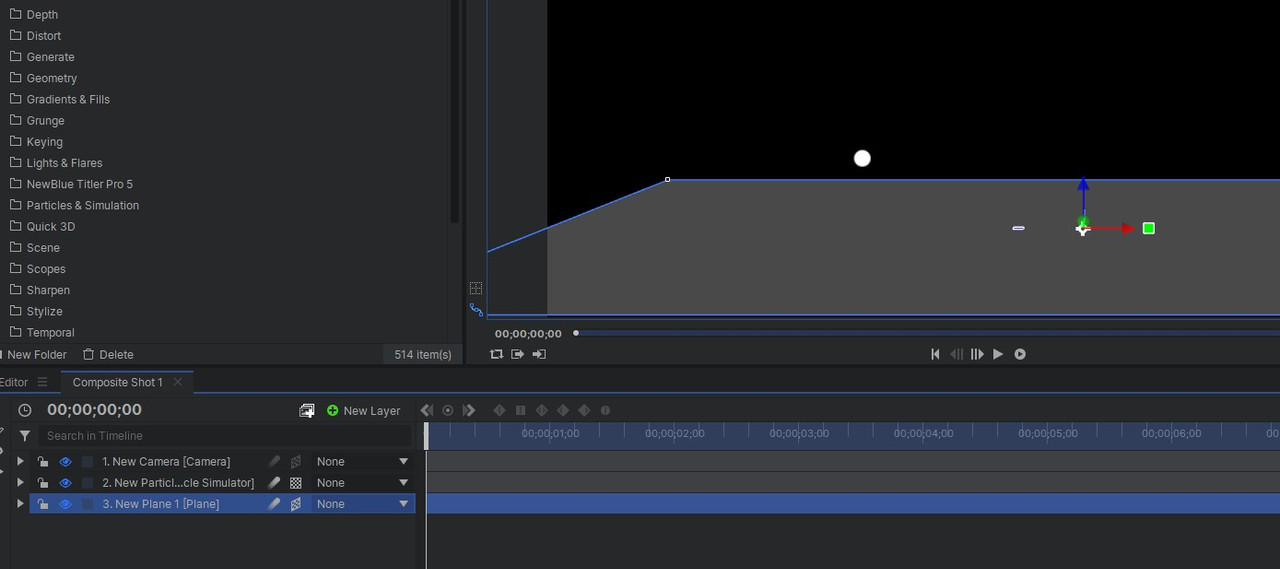This screenshot has width=1280, height=569.
Task: Switch Particle Simulator layer dimension mode
Action: [x=296, y=483]
